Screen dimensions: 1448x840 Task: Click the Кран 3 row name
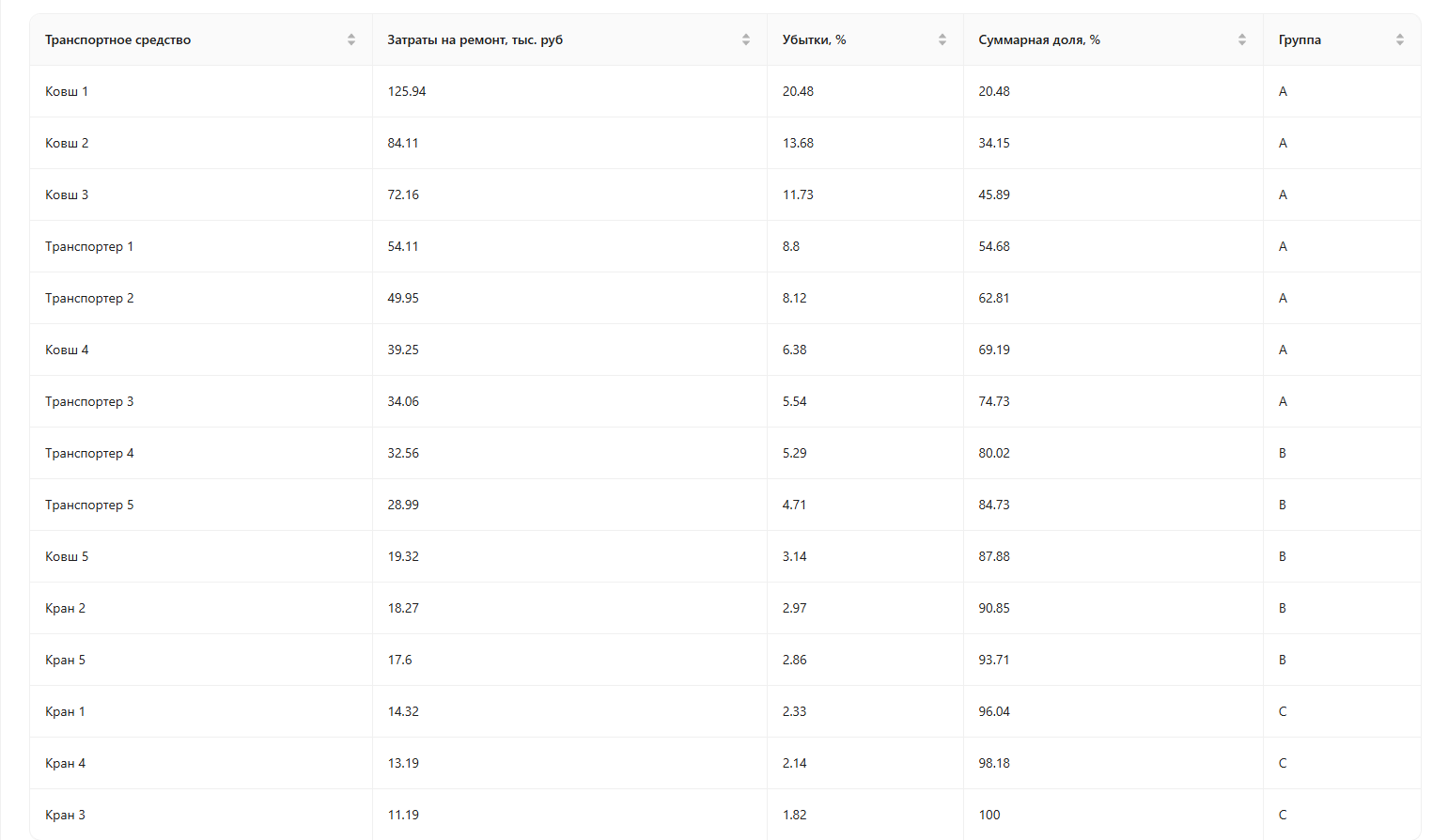click(65, 815)
